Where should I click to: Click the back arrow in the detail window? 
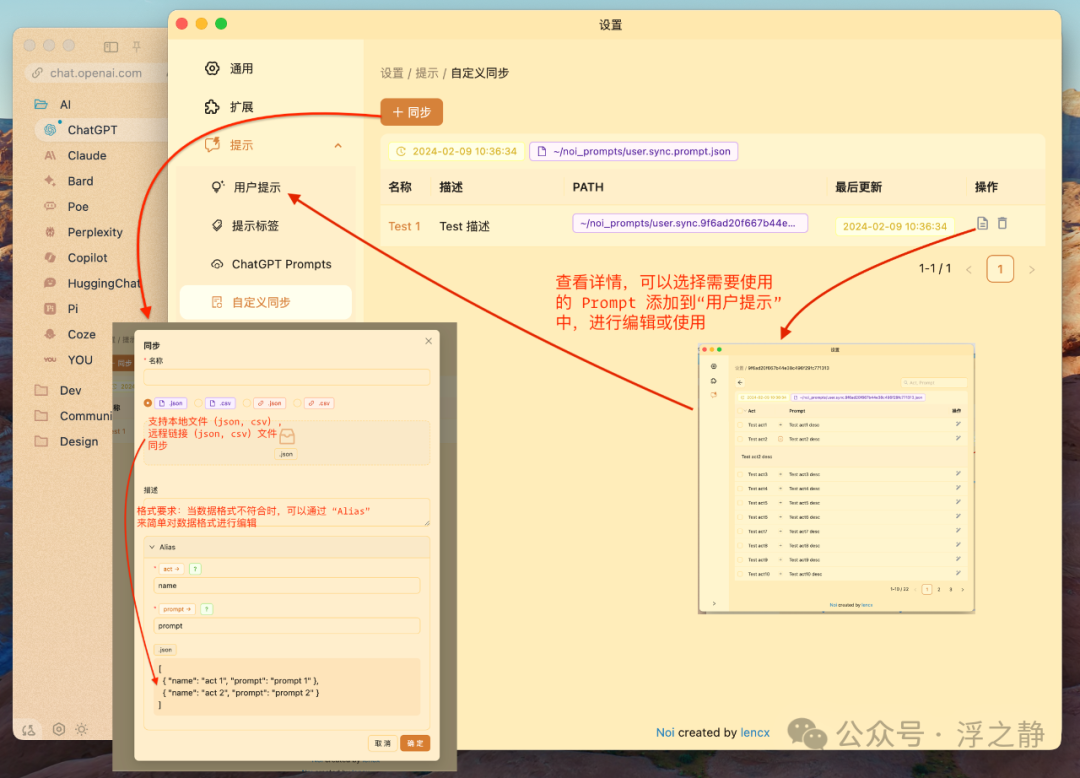pyautogui.click(x=740, y=382)
